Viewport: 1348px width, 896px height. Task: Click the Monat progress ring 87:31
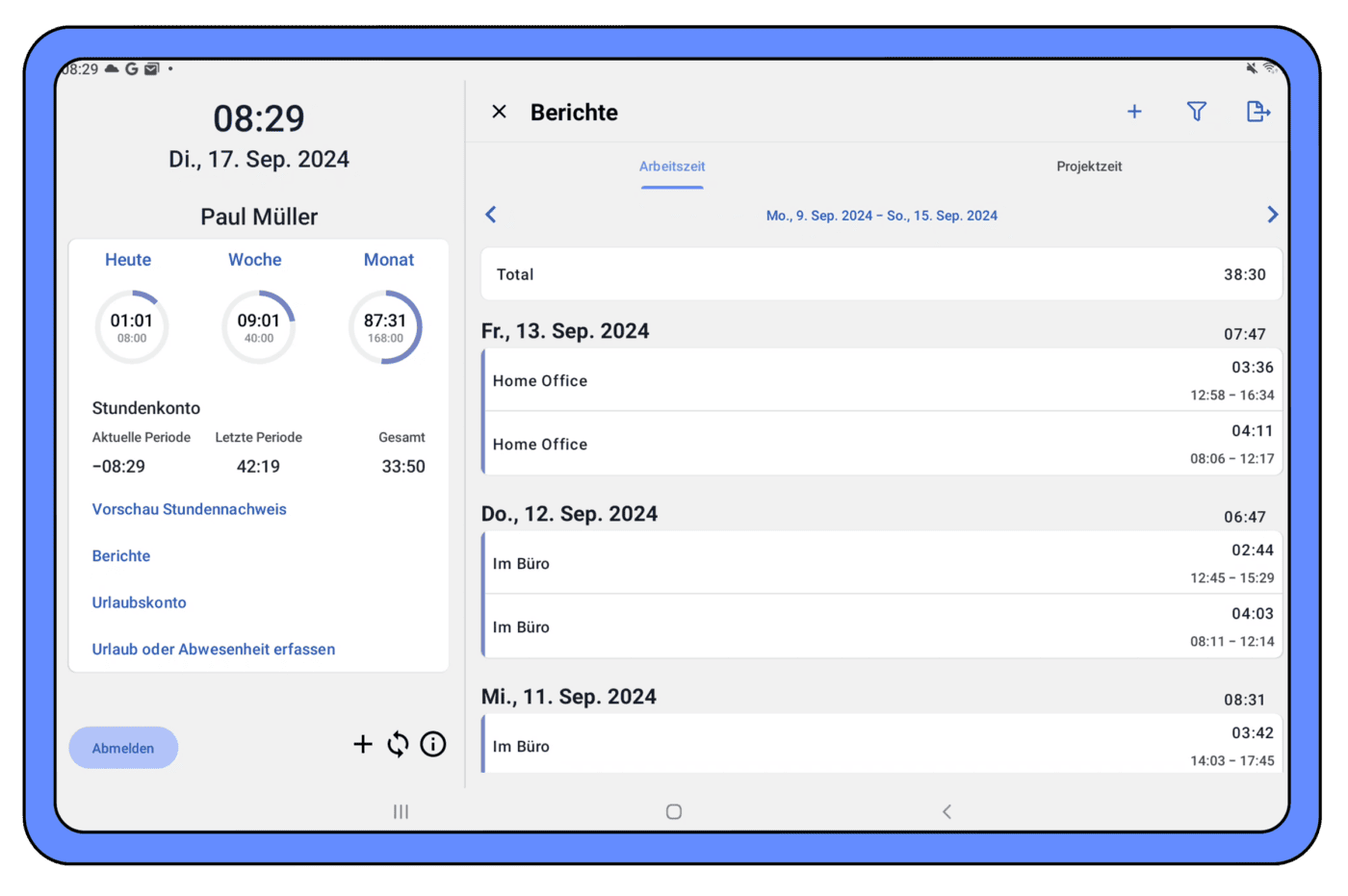385,327
